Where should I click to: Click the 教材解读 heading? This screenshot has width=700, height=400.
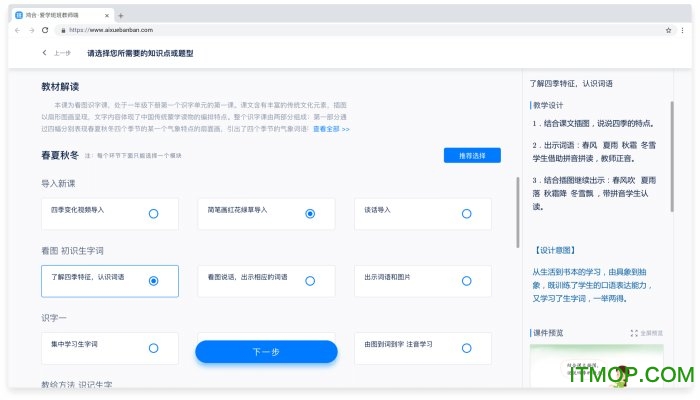tap(60, 87)
